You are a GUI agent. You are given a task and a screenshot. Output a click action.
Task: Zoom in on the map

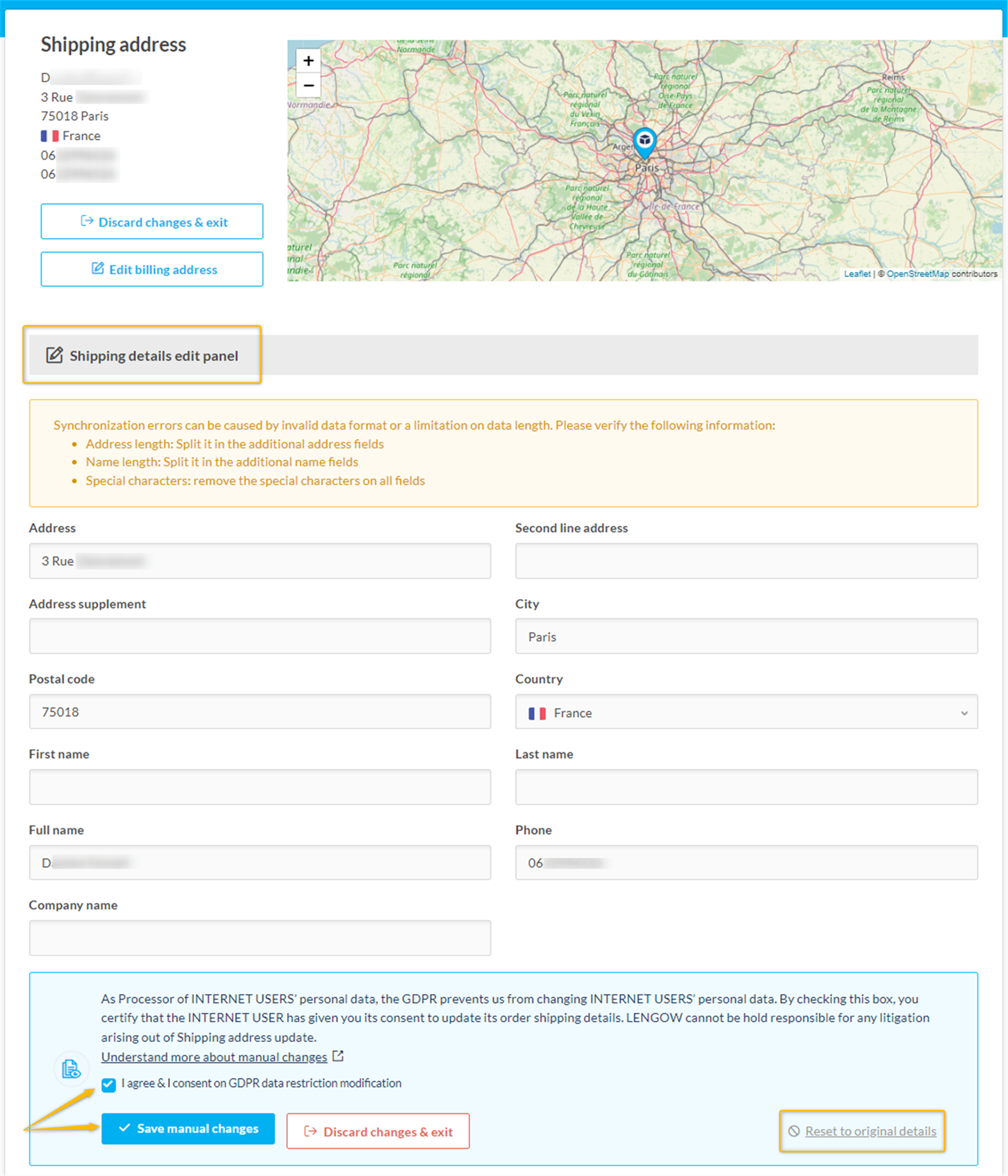coord(308,61)
